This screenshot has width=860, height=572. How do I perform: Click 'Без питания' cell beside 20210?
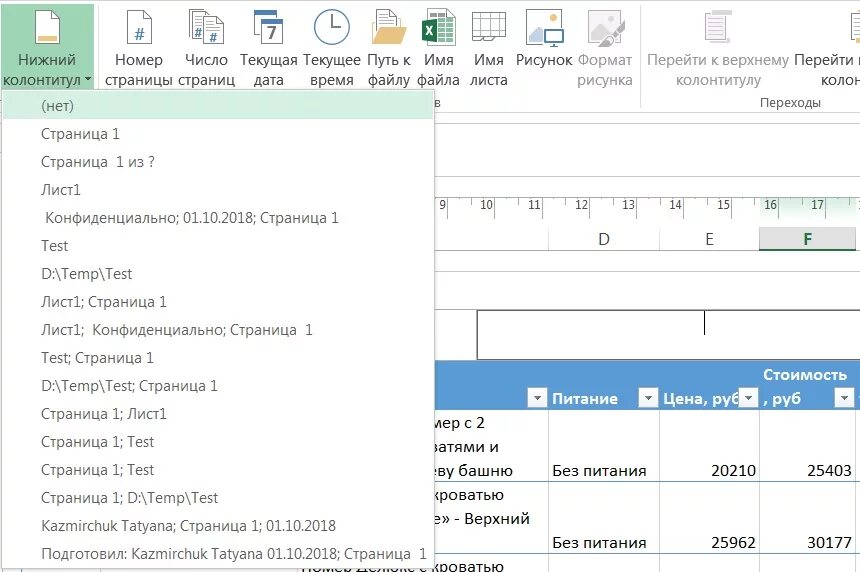pyautogui.click(x=604, y=445)
